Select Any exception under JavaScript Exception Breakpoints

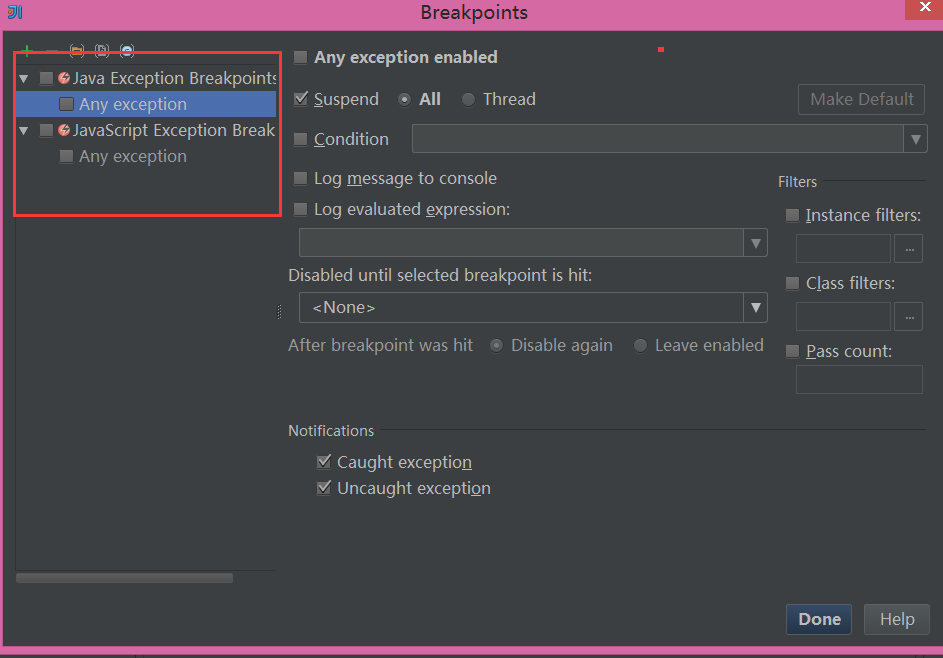click(133, 156)
